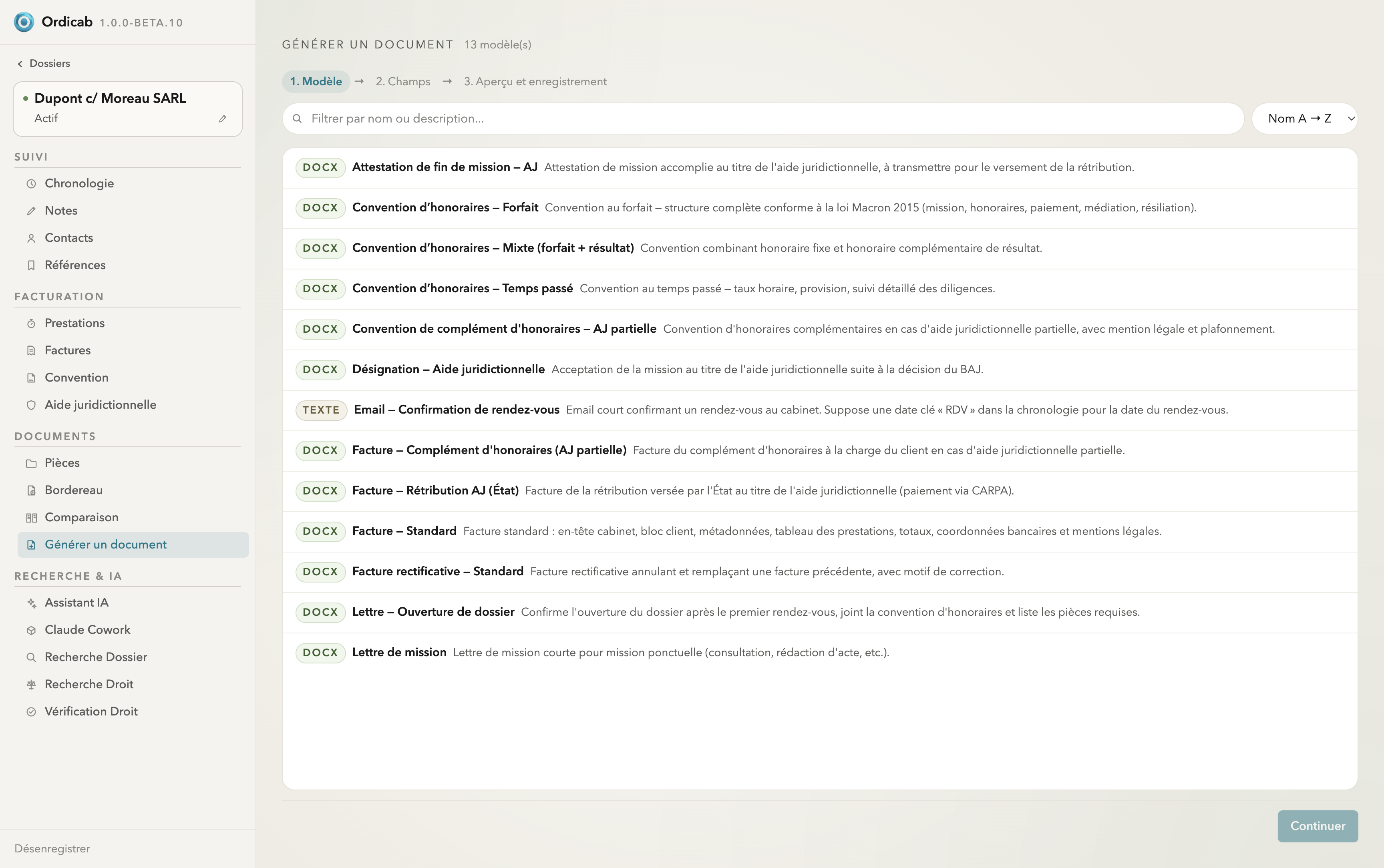The height and width of the screenshot is (868, 1384).
Task: Open Pièces in the sidebar
Action: (x=133, y=463)
